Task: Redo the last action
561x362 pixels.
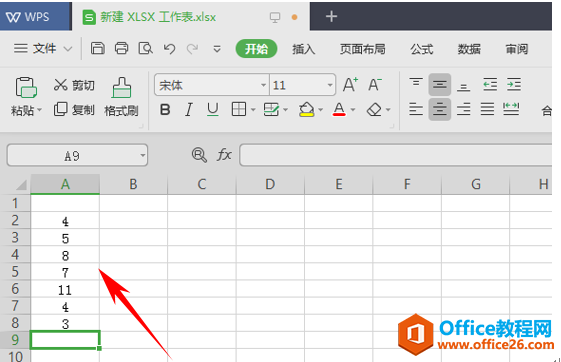Action: click(x=192, y=49)
